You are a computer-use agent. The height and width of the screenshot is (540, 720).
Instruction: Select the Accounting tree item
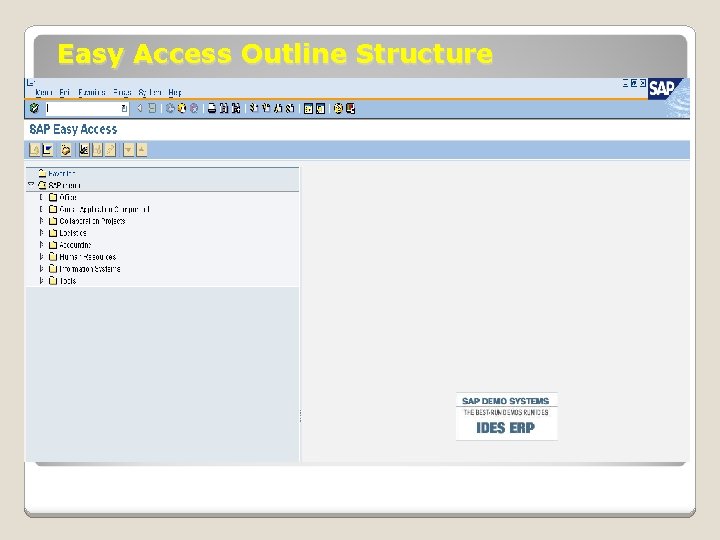75,245
